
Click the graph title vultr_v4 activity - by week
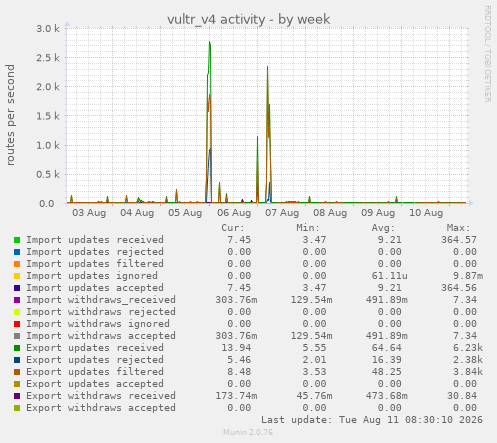point(249,19)
